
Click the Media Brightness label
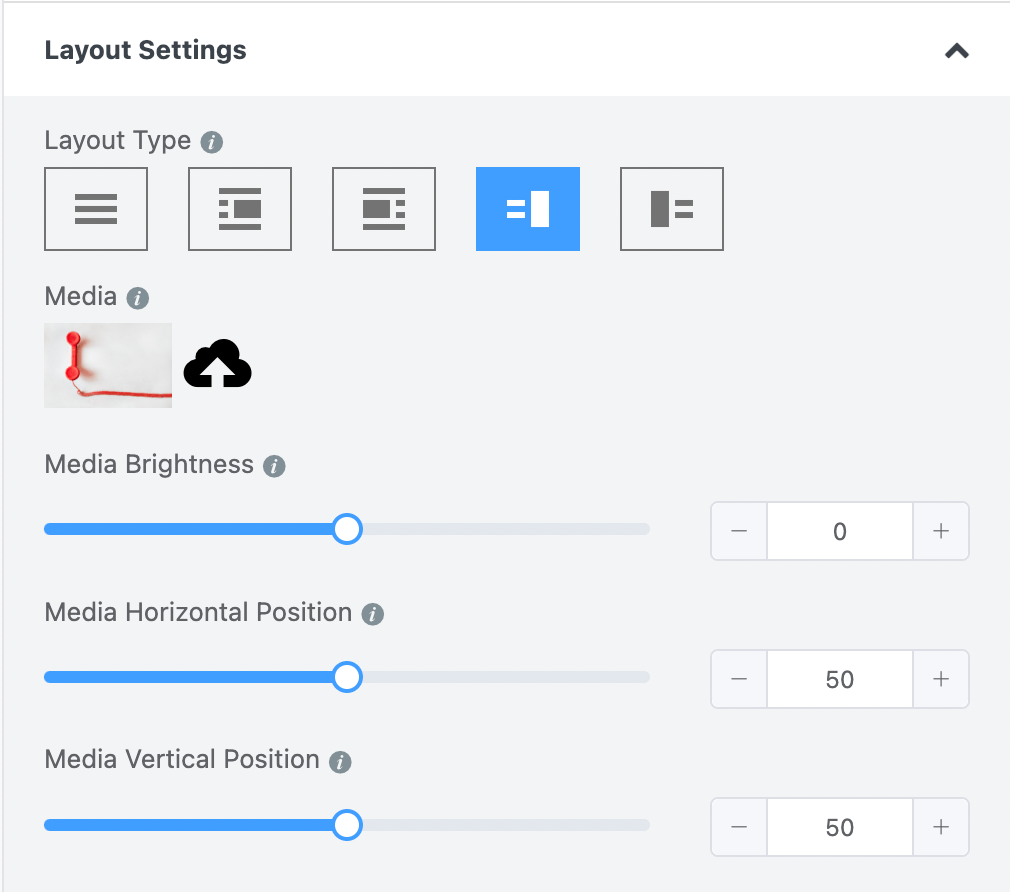(x=149, y=464)
